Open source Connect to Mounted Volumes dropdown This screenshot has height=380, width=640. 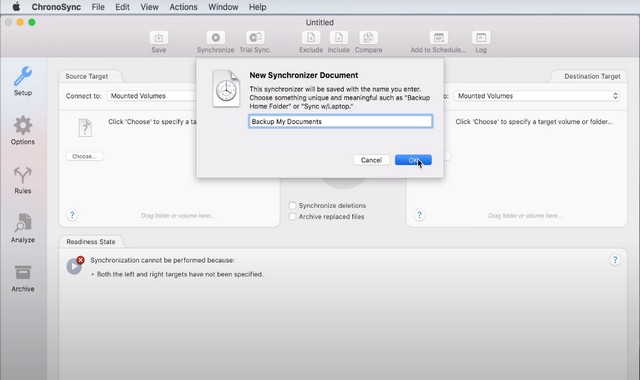click(151, 96)
